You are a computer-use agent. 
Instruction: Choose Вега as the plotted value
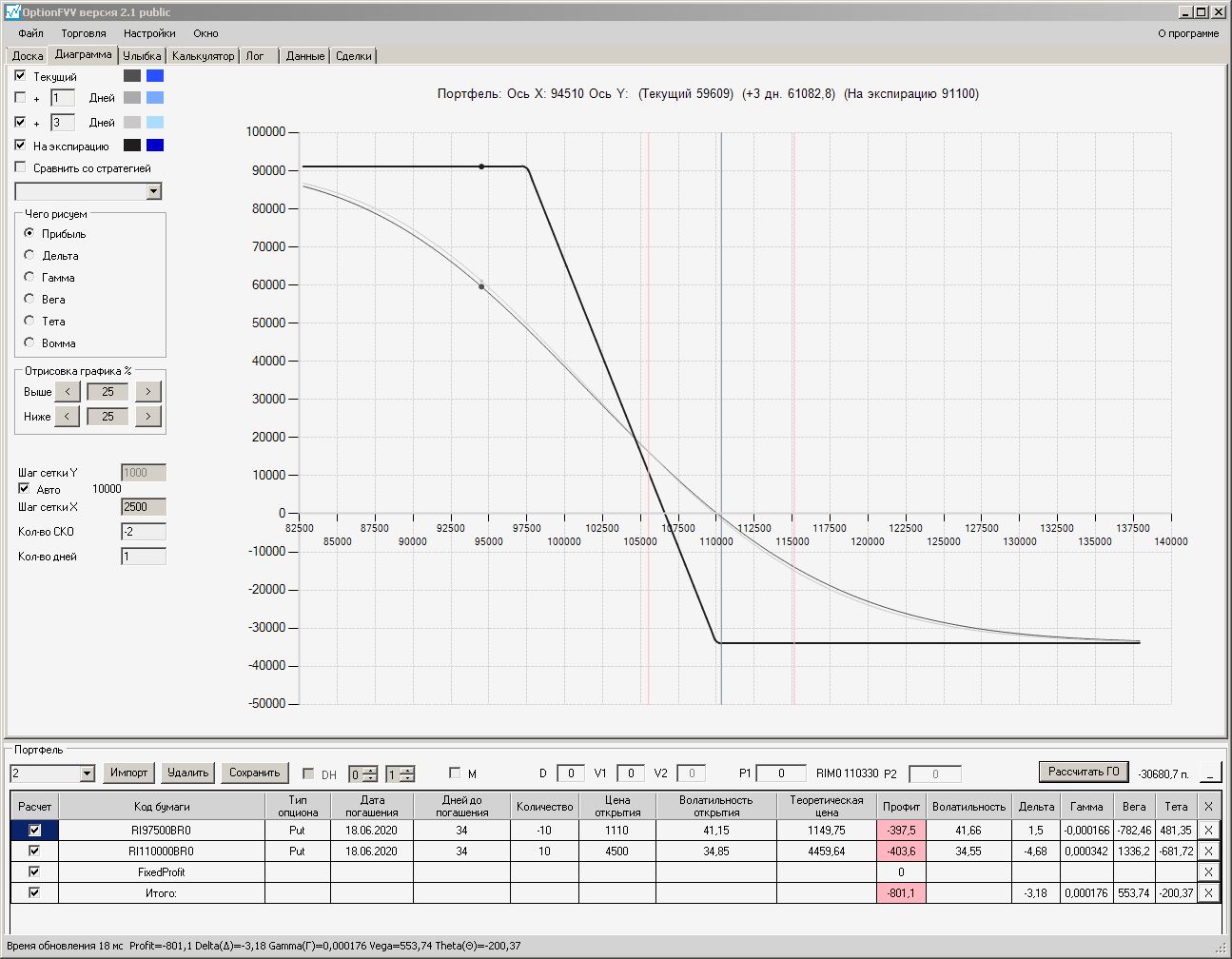29,299
